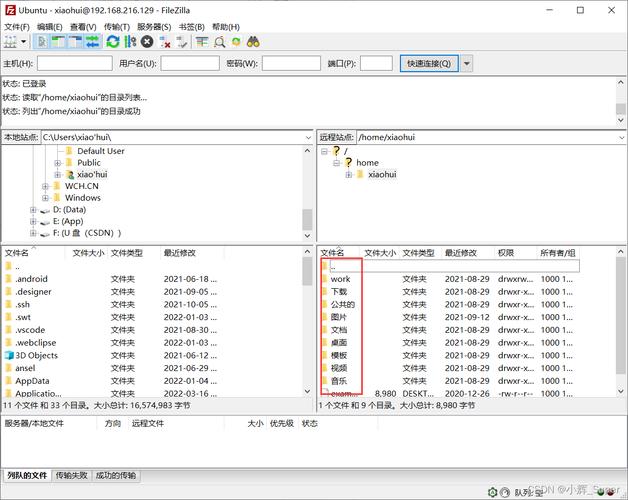The height and width of the screenshot is (500, 628).
Task: Open the 文件(F) menu
Action: 17,27
